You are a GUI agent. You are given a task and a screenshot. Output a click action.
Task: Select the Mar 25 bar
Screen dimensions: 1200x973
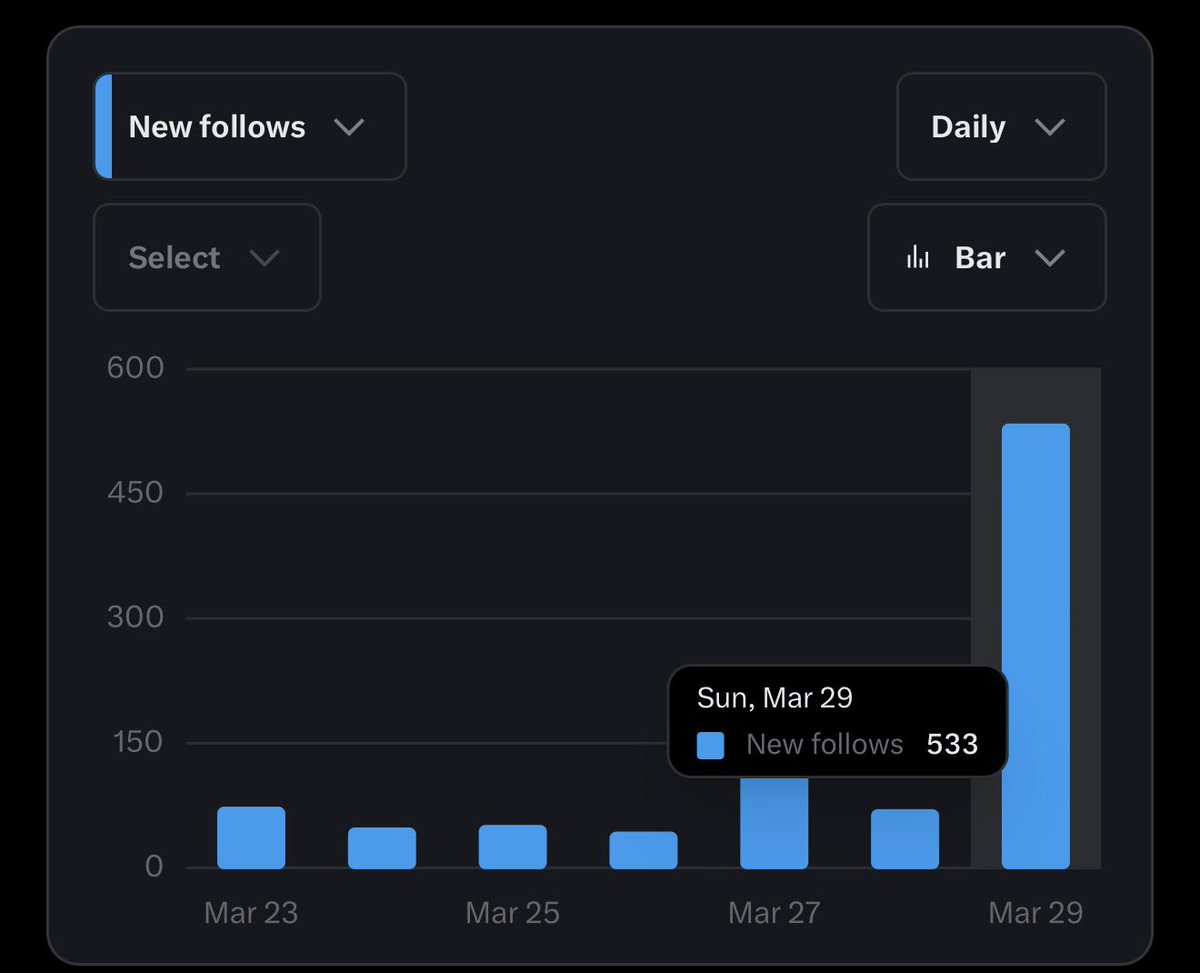click(513, 847)
